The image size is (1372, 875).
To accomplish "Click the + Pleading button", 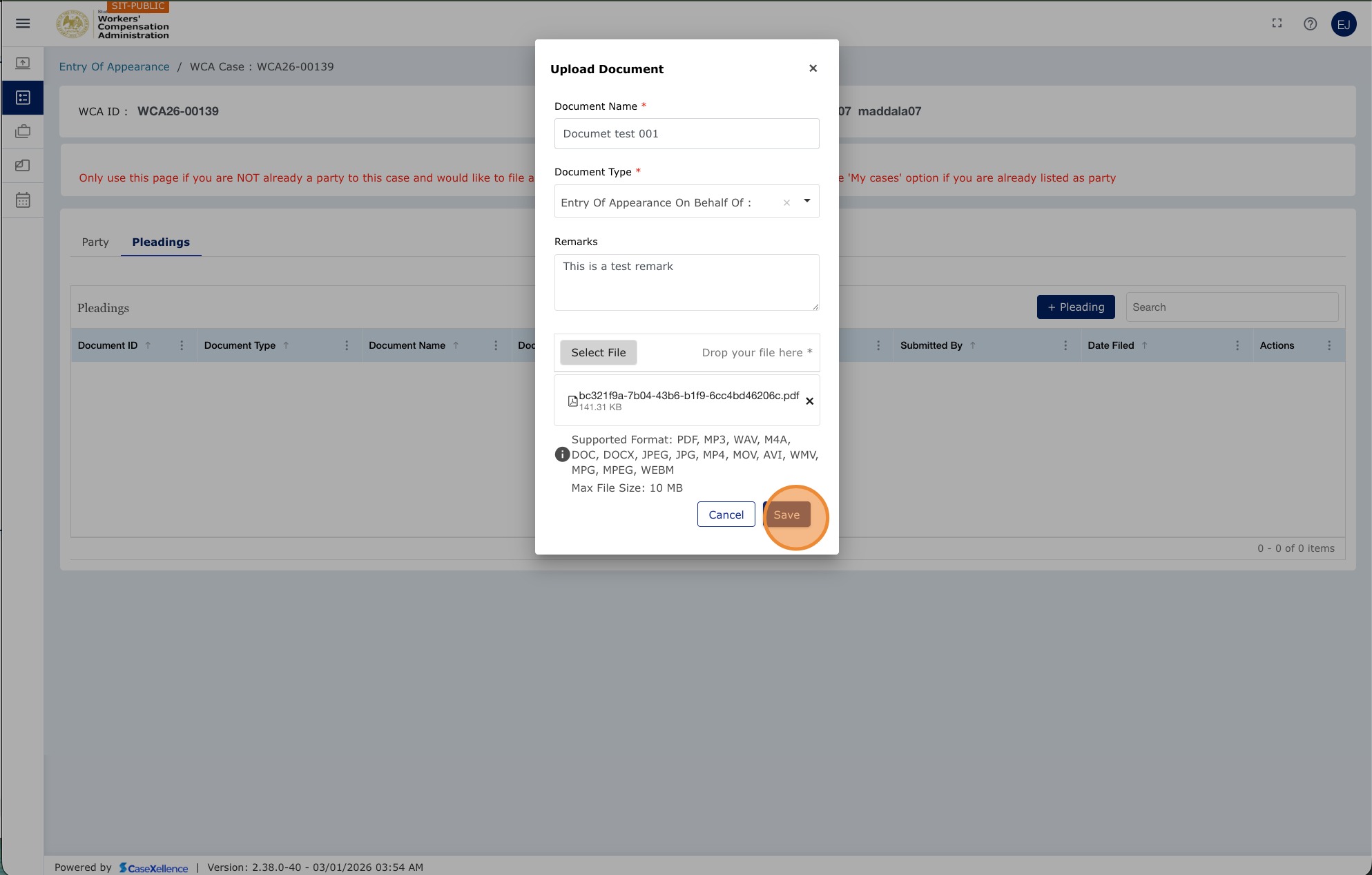I will click(x=1076, y=307).
